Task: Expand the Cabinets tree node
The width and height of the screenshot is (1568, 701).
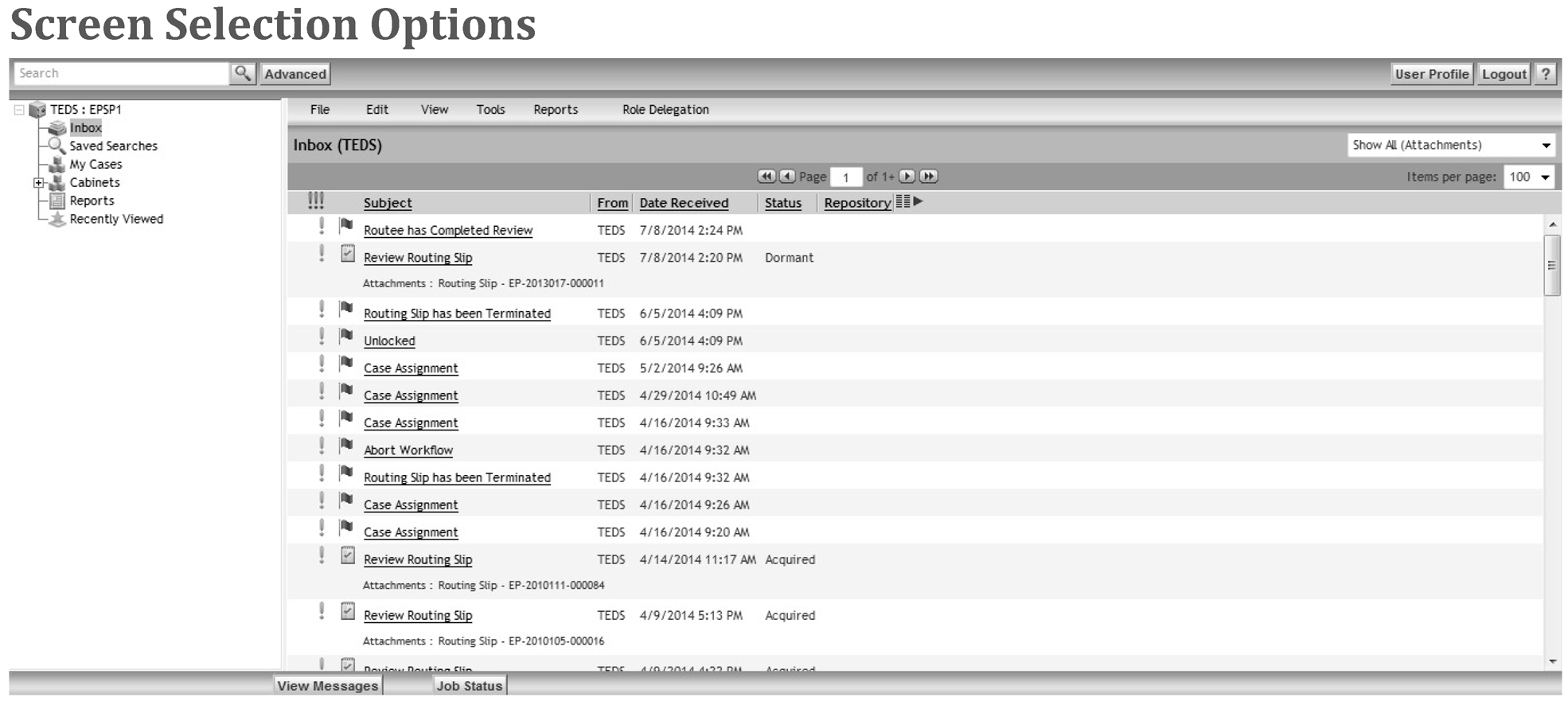Action: point(38,183)
